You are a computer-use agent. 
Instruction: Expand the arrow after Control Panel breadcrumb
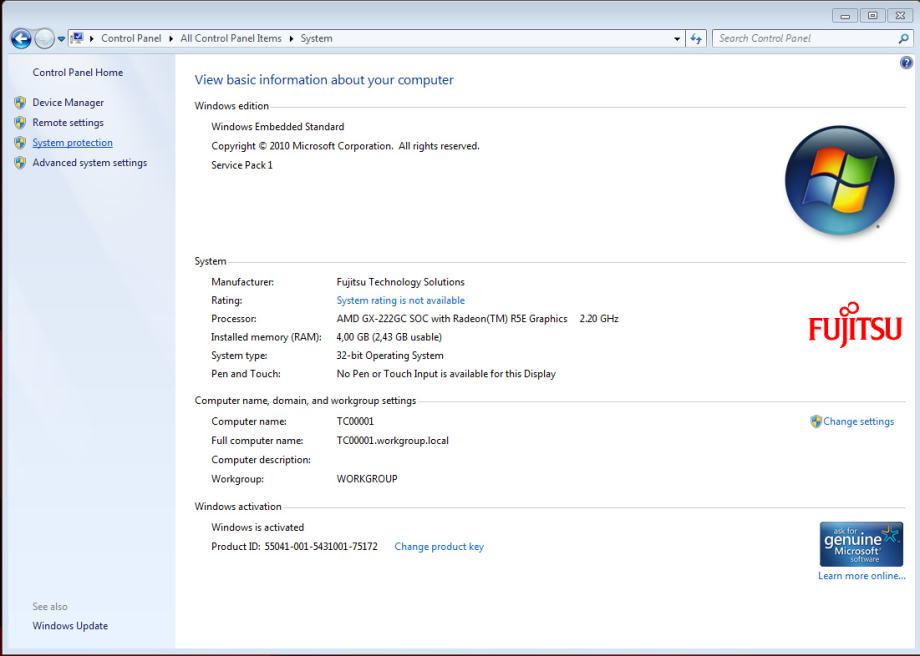tap(171, 39)
